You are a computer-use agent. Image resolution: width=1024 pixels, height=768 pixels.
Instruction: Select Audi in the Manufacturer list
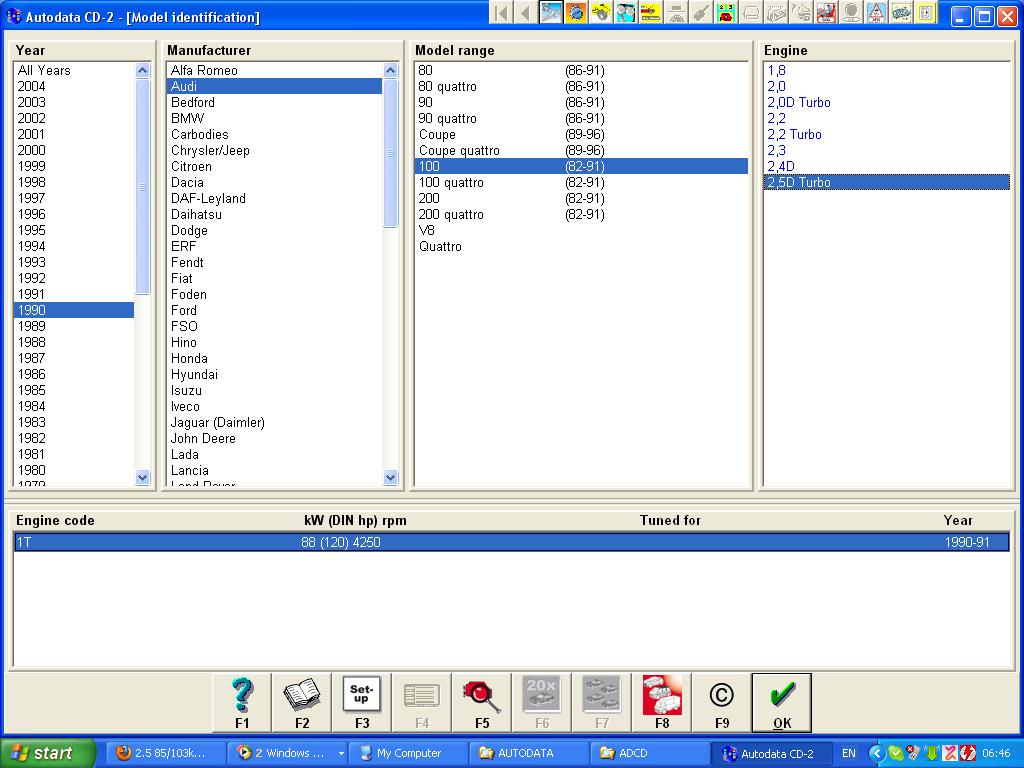(x=275, y=86)
